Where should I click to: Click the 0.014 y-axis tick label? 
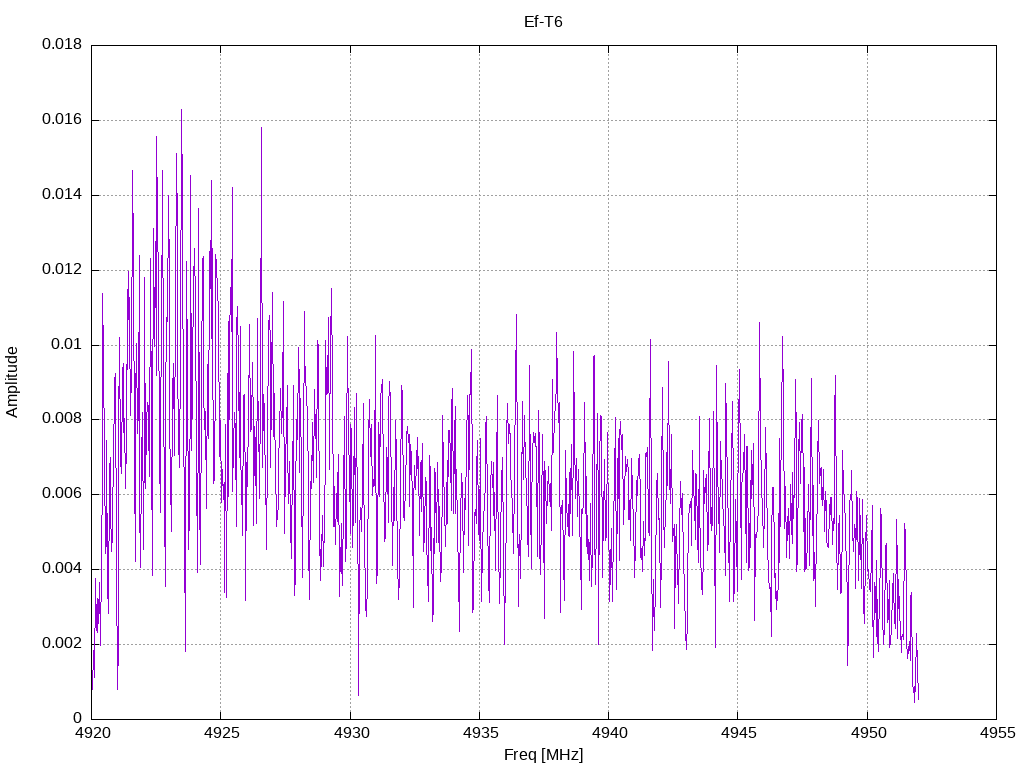[x=62, y=194]
